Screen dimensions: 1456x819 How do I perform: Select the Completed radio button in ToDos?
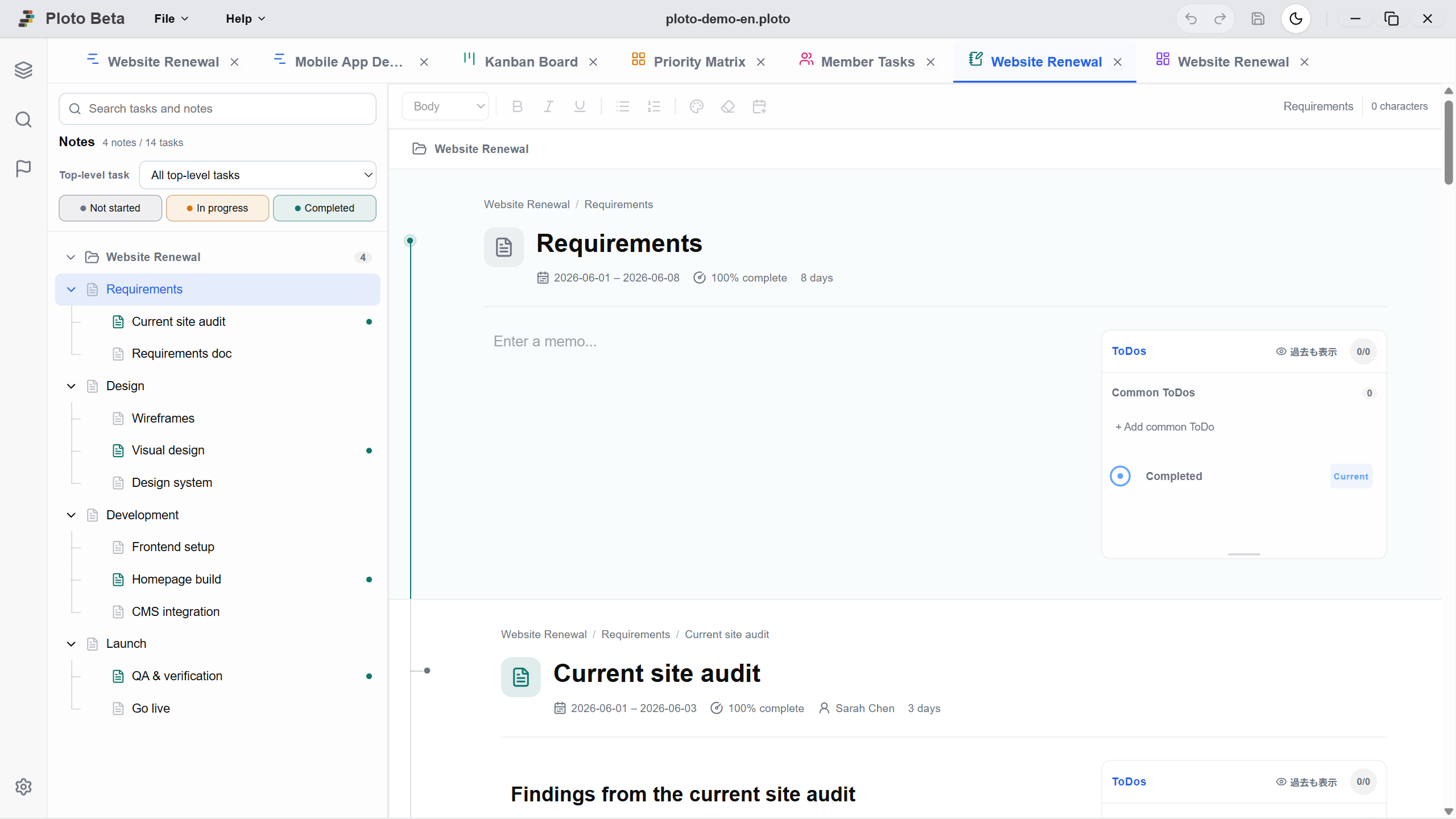click(1120, 476)
